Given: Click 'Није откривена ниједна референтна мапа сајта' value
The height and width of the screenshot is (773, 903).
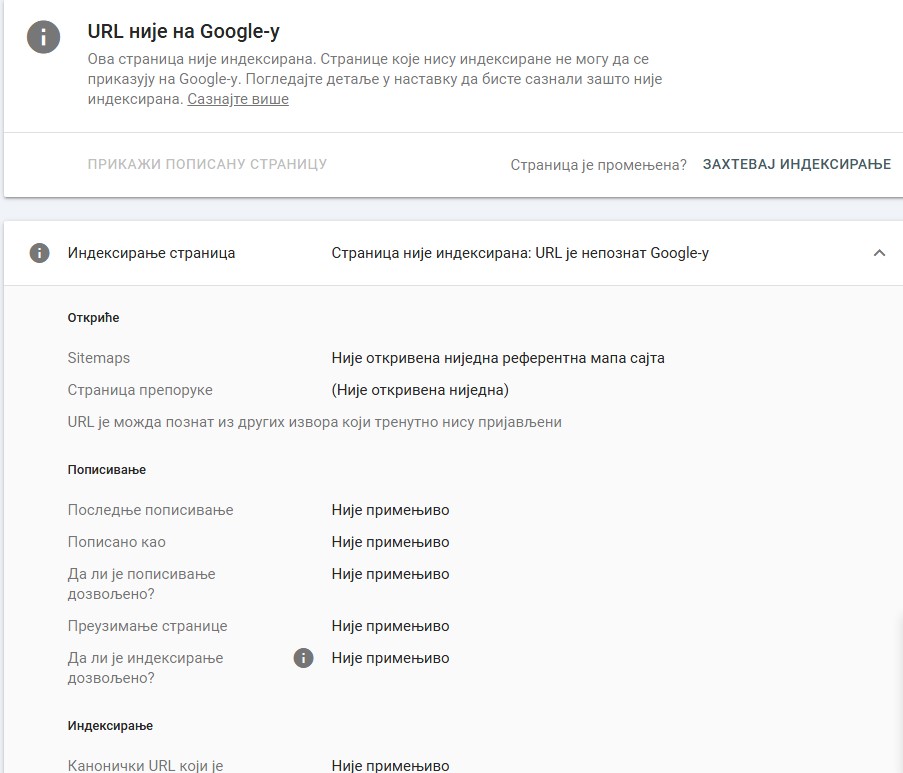Looking at the screenshot, I should 498,358.
